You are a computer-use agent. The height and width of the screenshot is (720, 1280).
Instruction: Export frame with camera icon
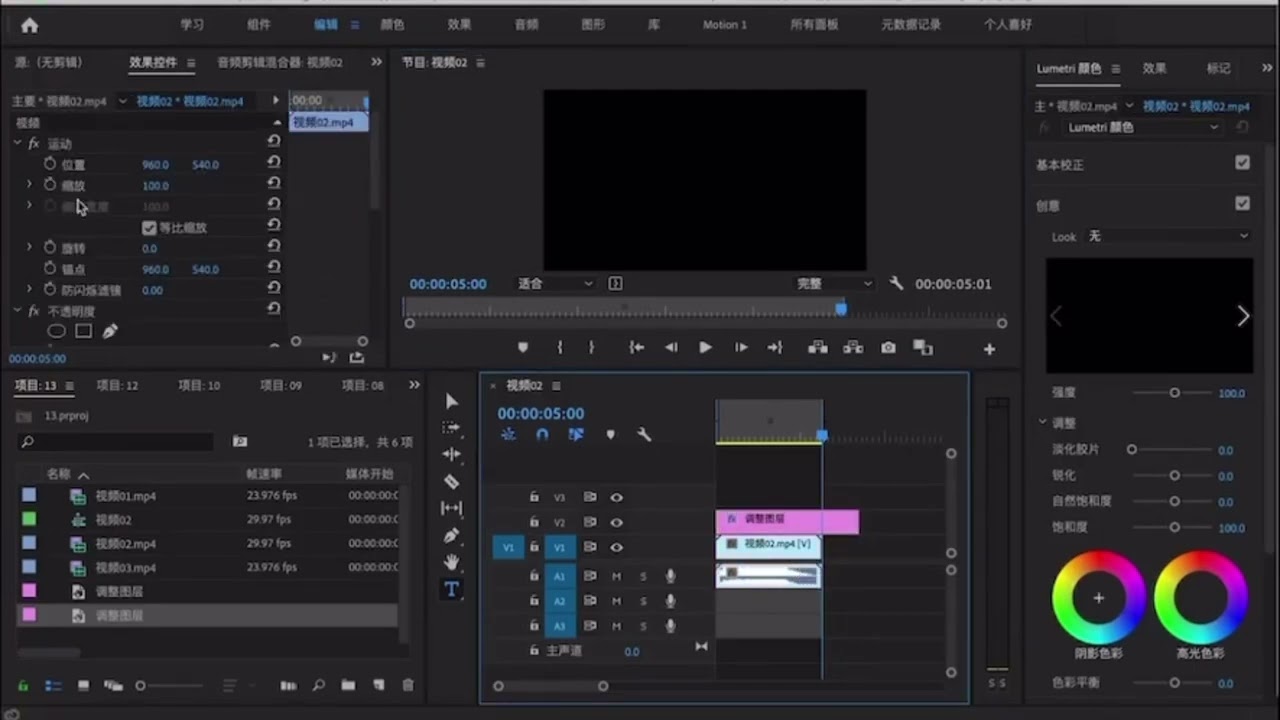(888, 347)
